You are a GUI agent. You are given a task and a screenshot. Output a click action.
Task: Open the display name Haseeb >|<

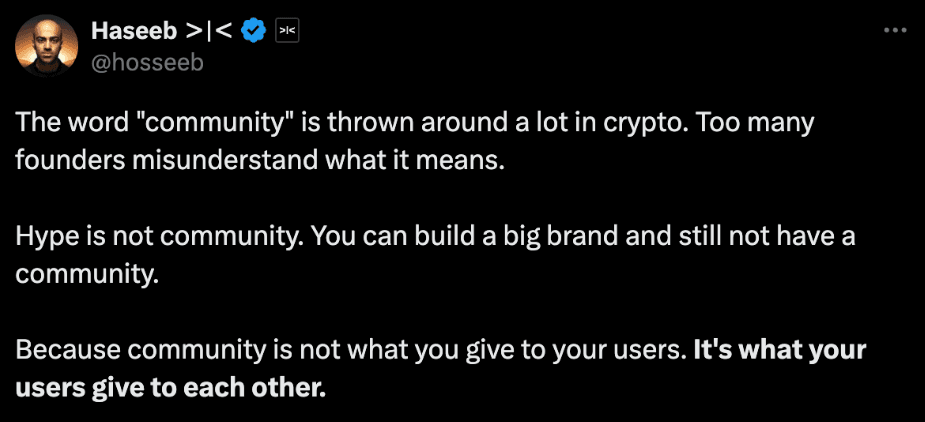click(x=161, y=31)
